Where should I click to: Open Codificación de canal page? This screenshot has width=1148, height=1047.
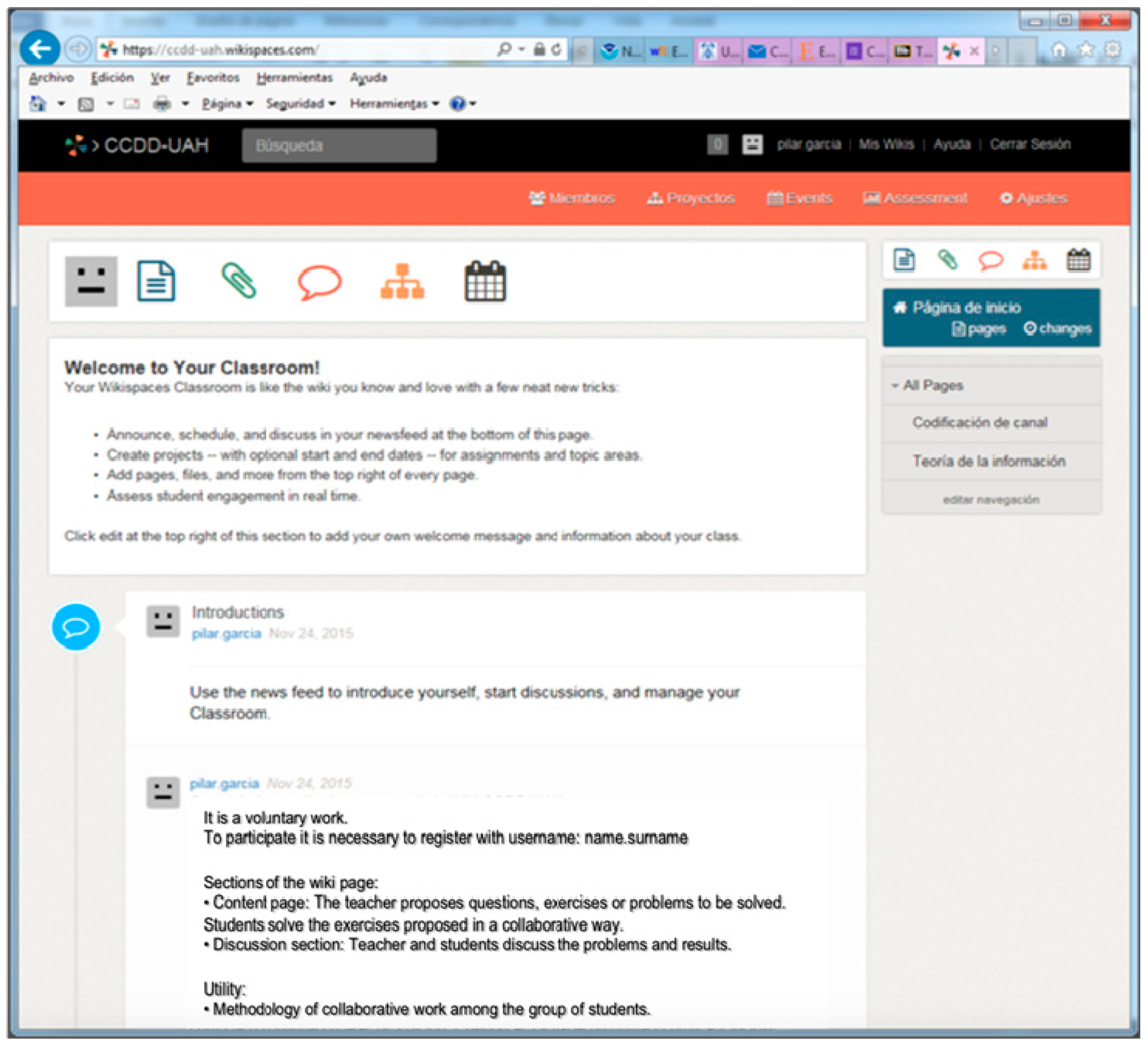979,423
